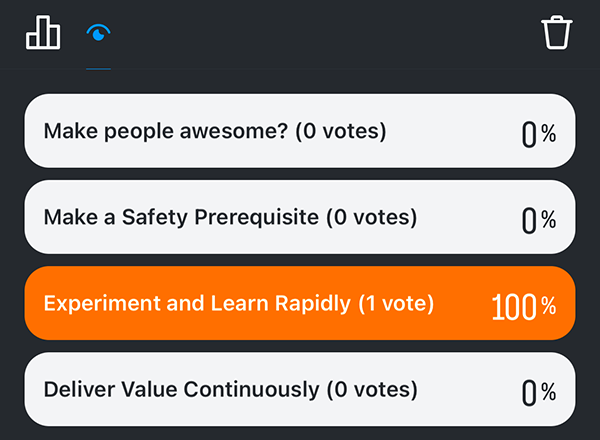Pick the "Deliver Value Continuously" option
Image resolution: width=600 pixels, height=440 pixels.
(300, 390)
